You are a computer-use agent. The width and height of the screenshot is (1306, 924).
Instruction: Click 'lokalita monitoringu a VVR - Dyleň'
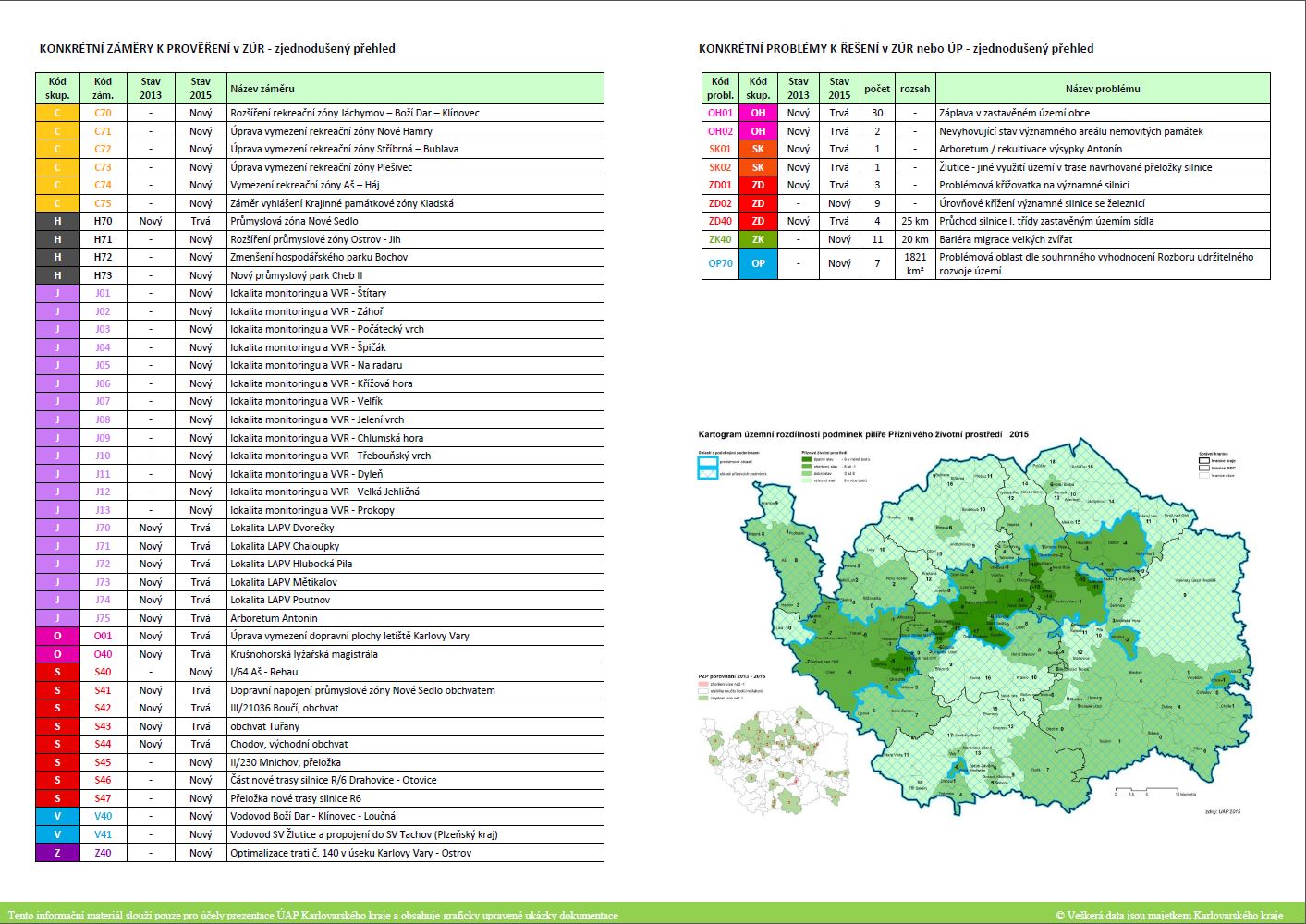(x=307, y=474)
